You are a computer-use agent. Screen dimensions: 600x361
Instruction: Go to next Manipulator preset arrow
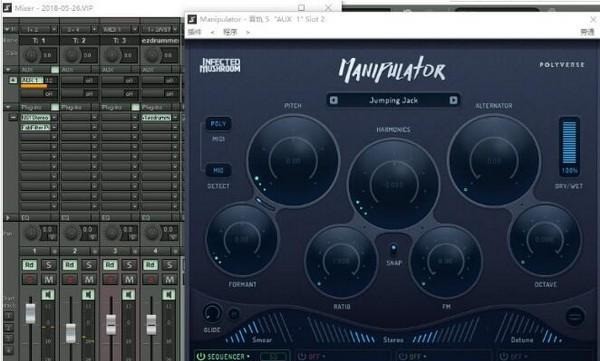[453, 100]
